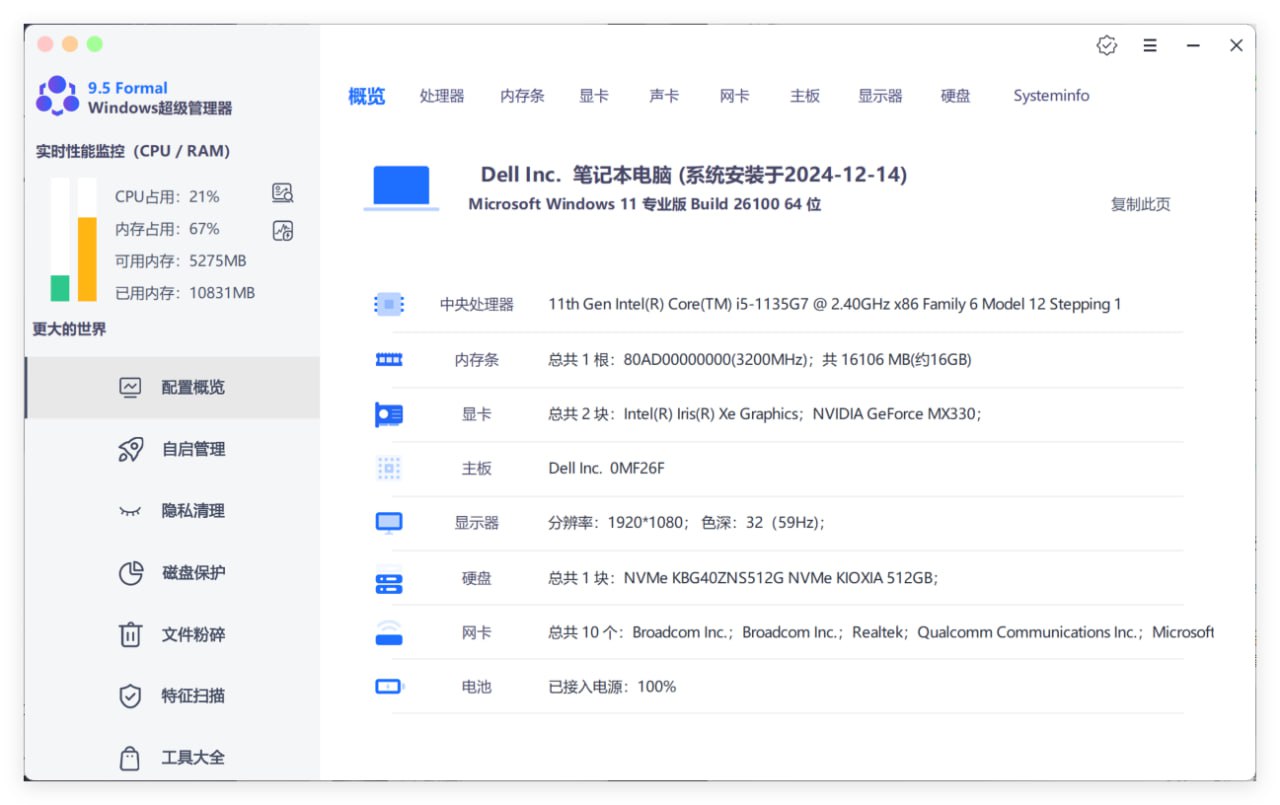Click the shield check icon in title bar
The height and width of the screenshot is (805, 1280).
point(1106,45)
